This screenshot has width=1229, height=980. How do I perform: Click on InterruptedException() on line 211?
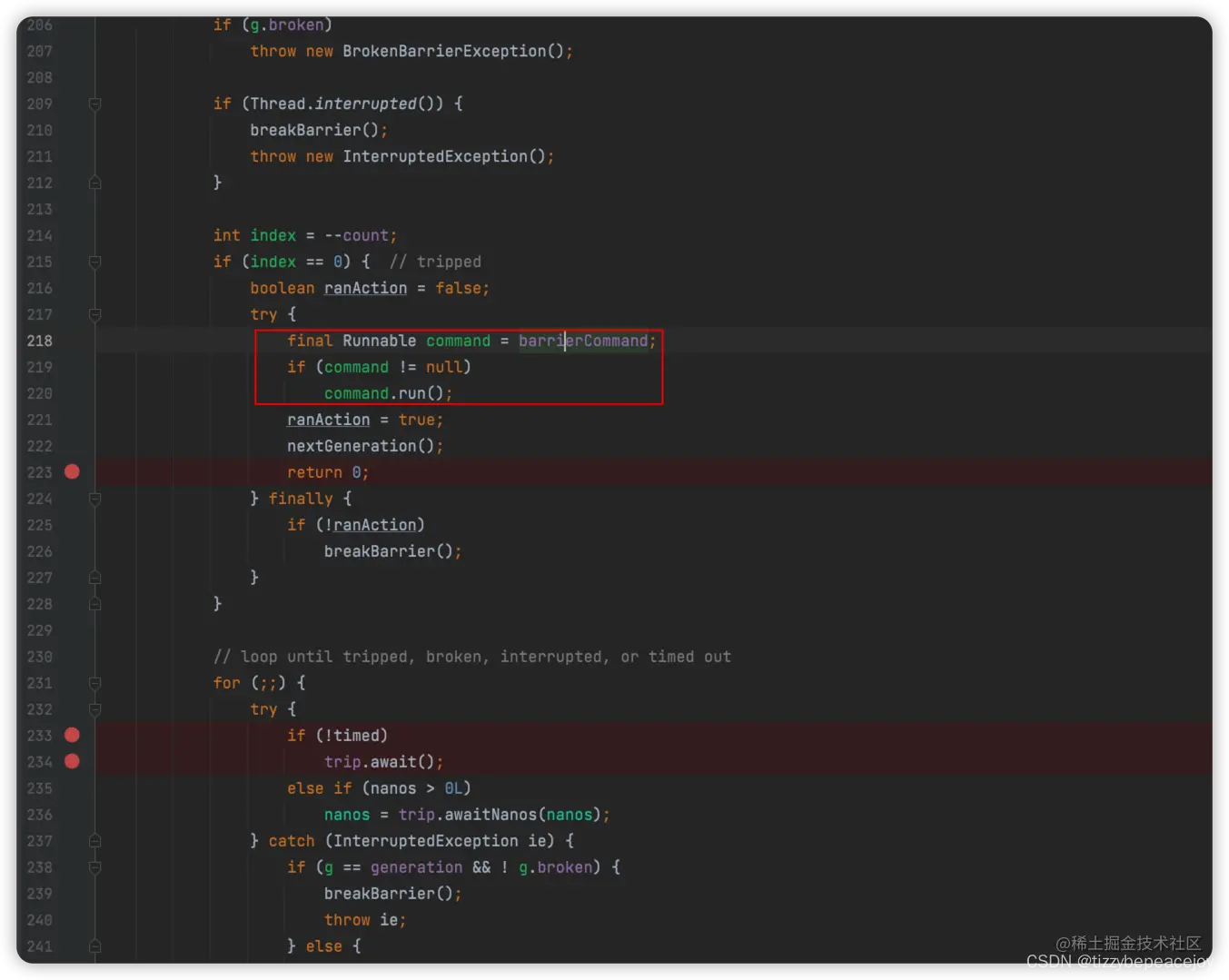(444, 156)
